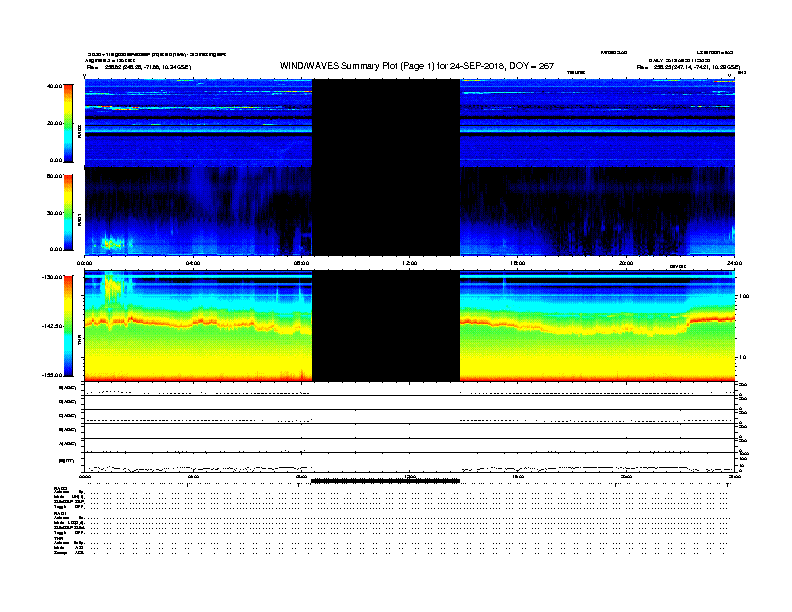Click the 12:00 tick label below RAD1 panel

click(410, 263)
